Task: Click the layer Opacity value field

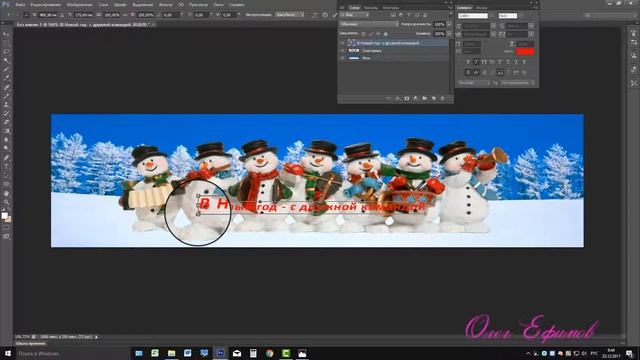Action: tap(439, 24)
